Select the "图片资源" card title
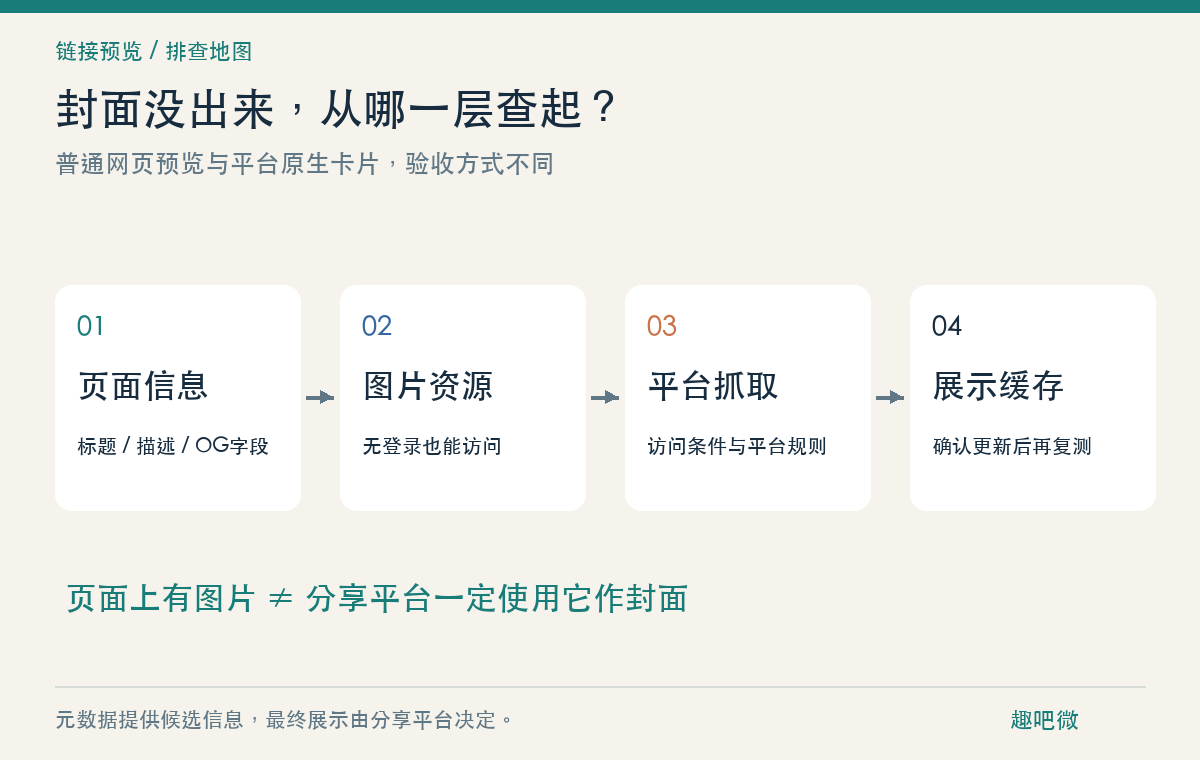Viewport: 1200px width, 760px height. point(428,386)
